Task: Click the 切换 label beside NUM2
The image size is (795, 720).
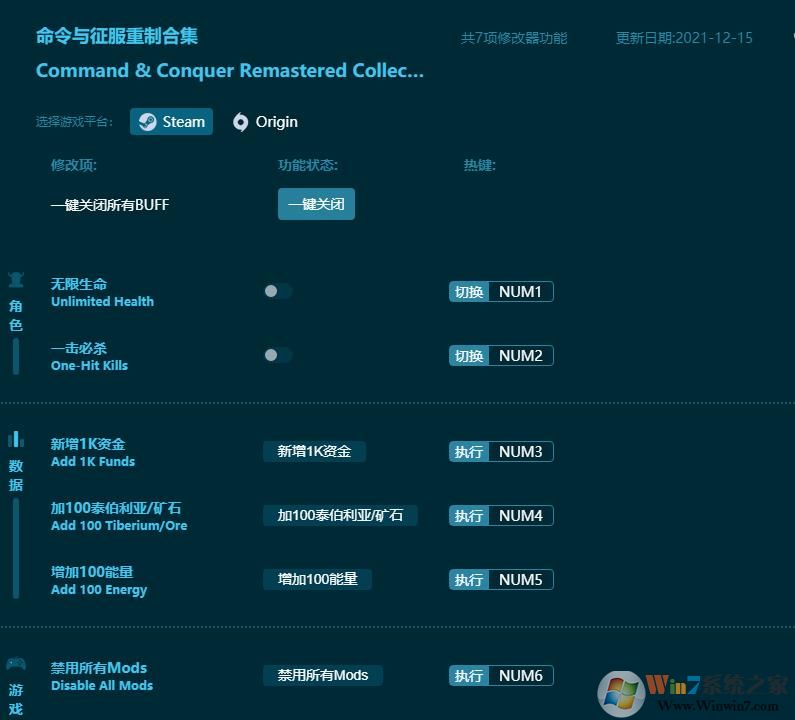Action: [x=469, y=355]
